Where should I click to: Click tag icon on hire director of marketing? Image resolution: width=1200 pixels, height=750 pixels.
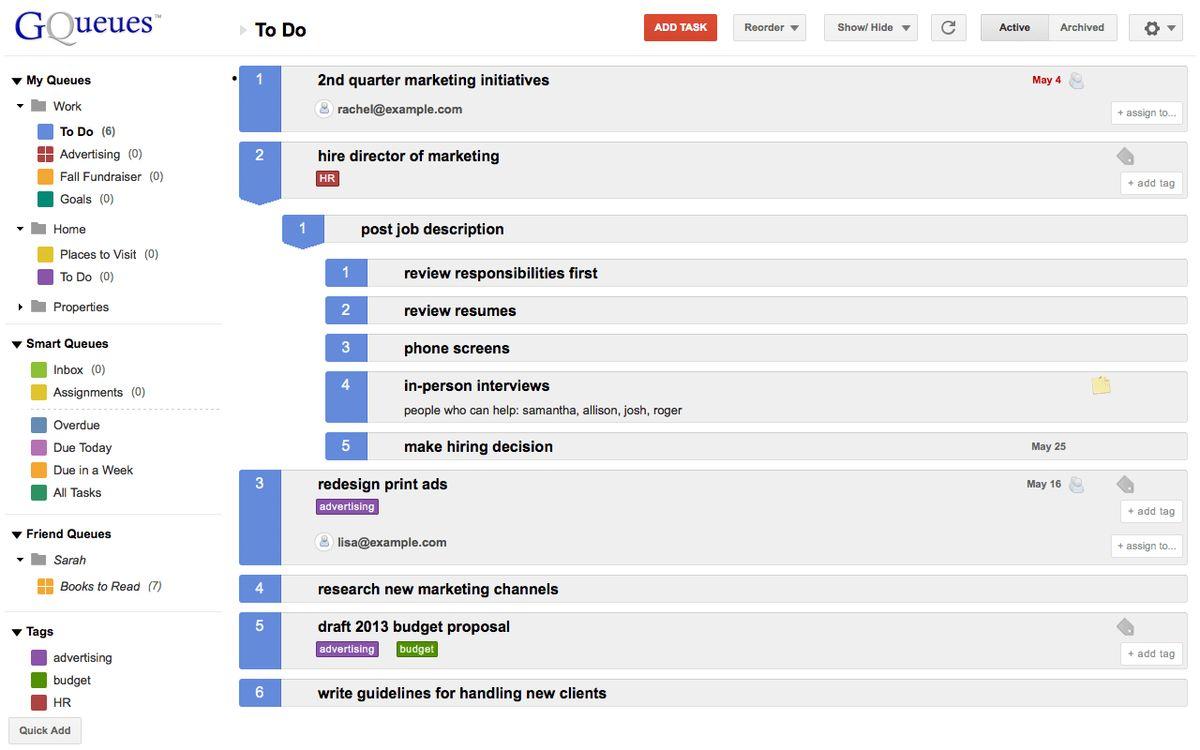1125,156
